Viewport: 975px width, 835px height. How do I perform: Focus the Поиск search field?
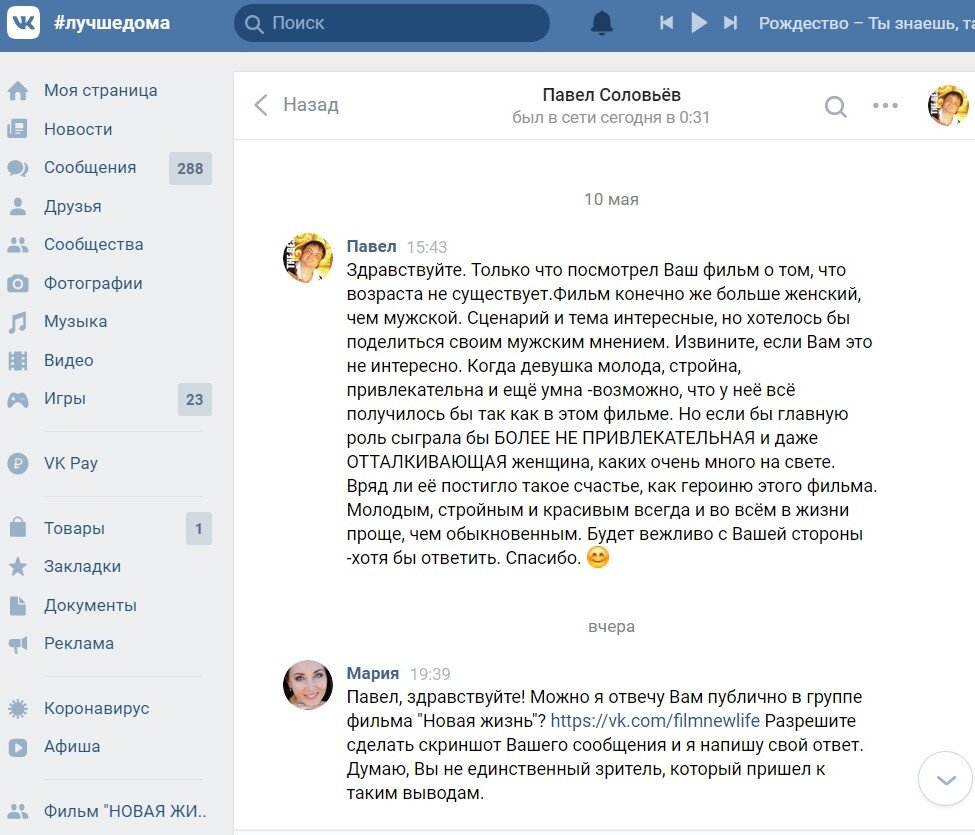tap(392, 23)
